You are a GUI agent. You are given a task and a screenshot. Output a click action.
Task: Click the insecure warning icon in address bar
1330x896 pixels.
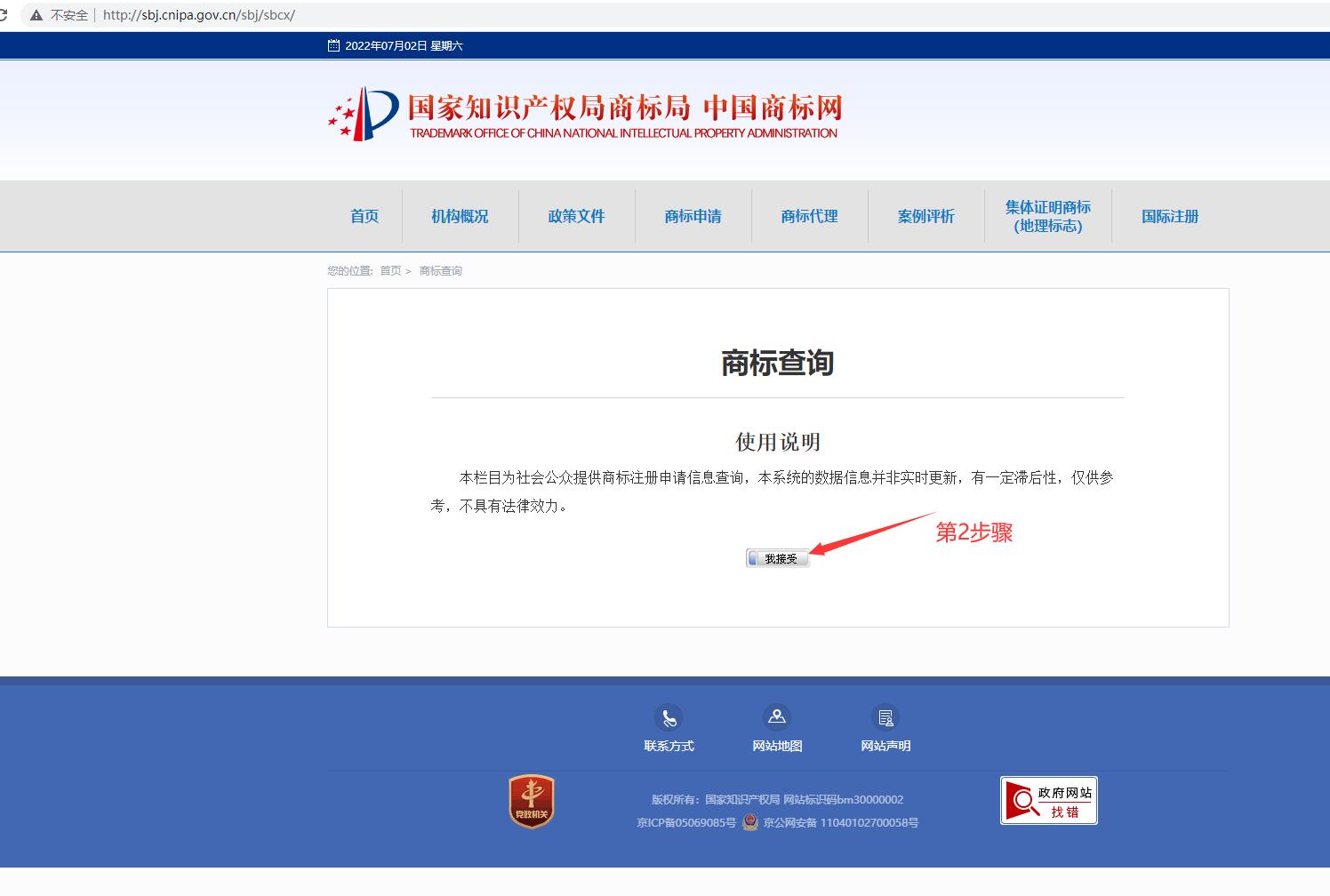[36, 15]
